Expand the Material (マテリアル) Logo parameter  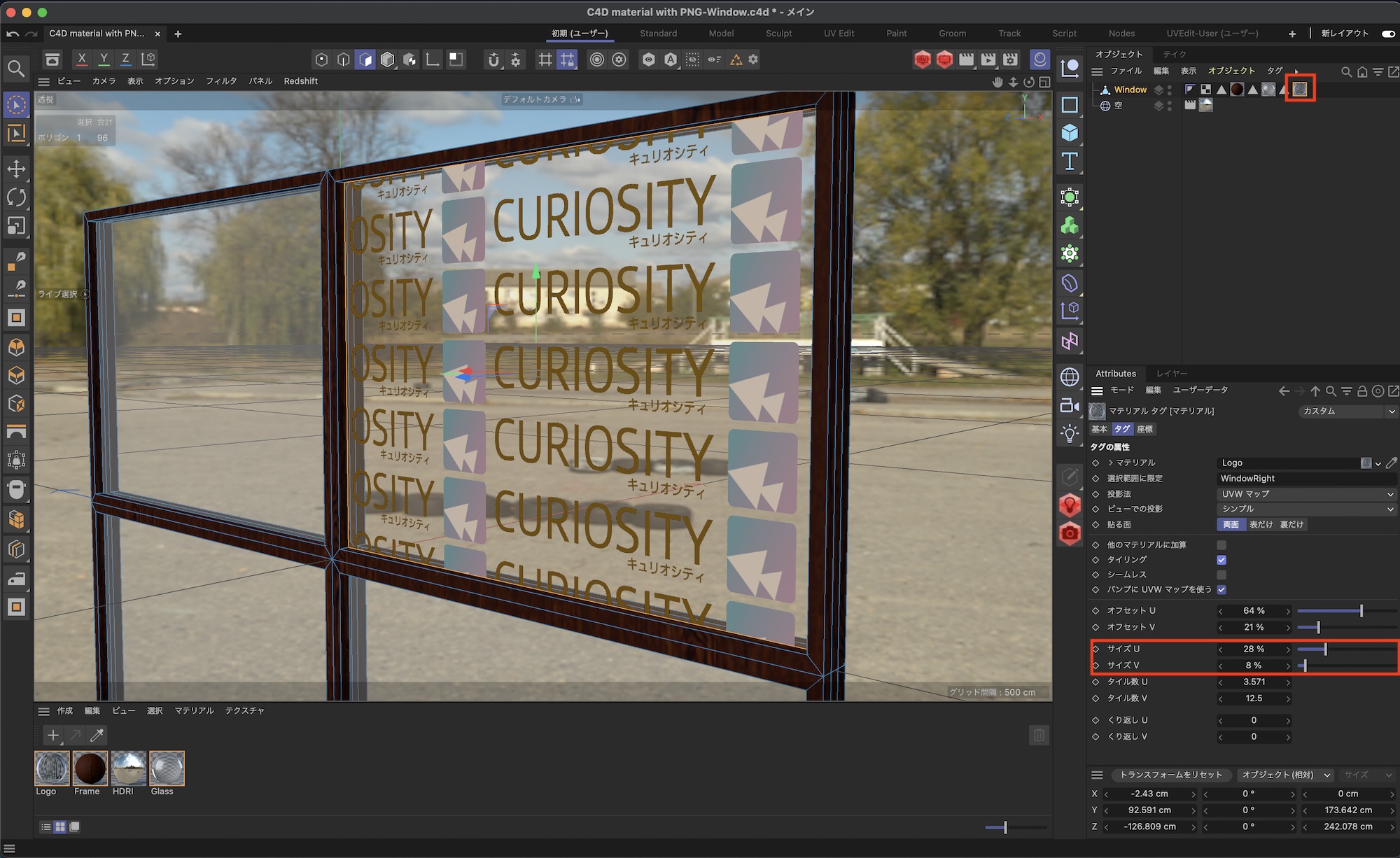click(1110, 463)
